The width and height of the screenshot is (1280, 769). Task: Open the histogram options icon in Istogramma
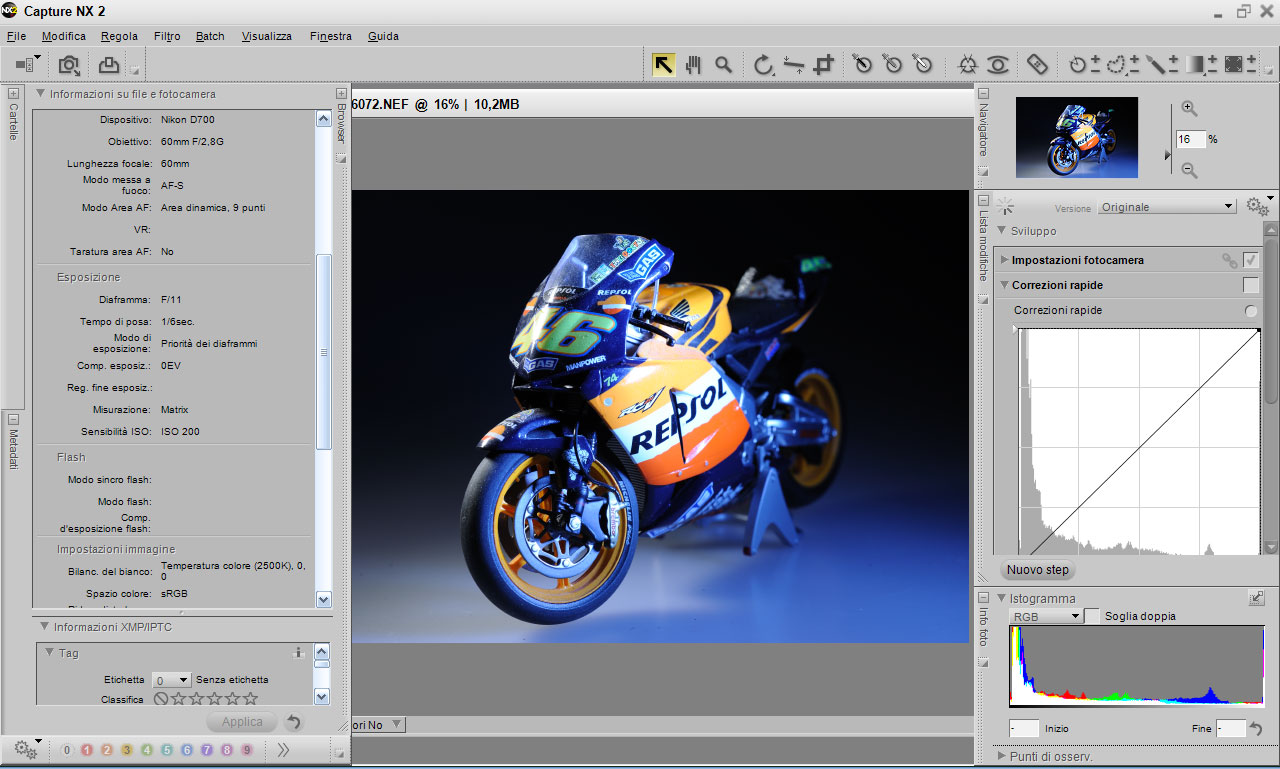(x=1256, y=598)
